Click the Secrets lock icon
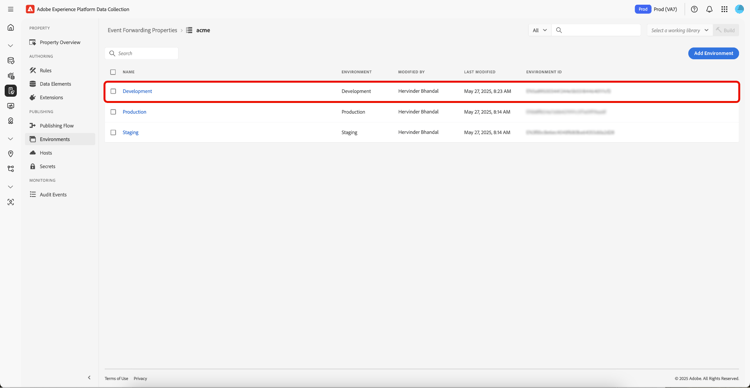The width and height of the screenshot is (750, 388). click(x=33, y=166)
